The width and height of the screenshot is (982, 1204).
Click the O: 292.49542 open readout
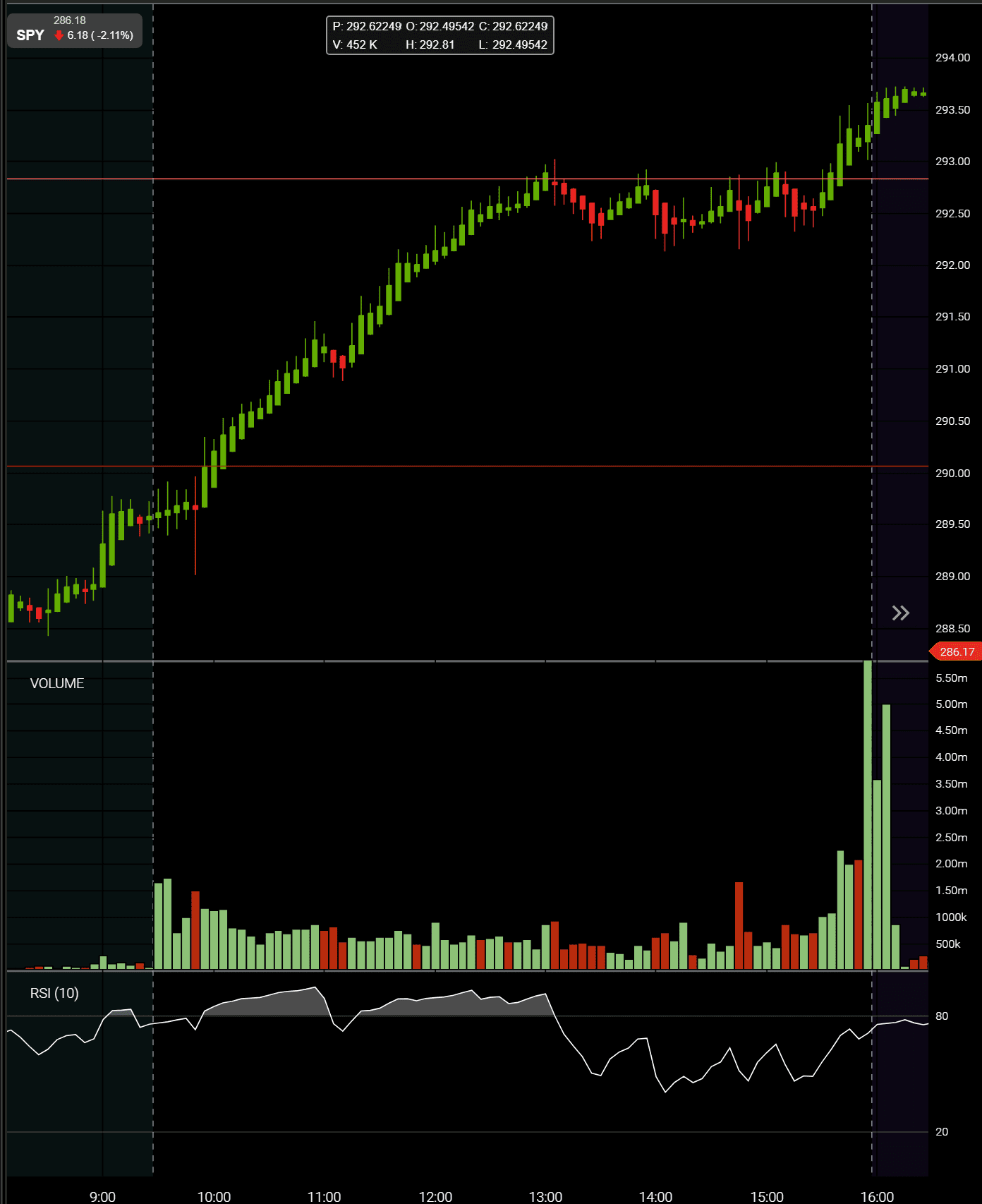pos(440,26)
